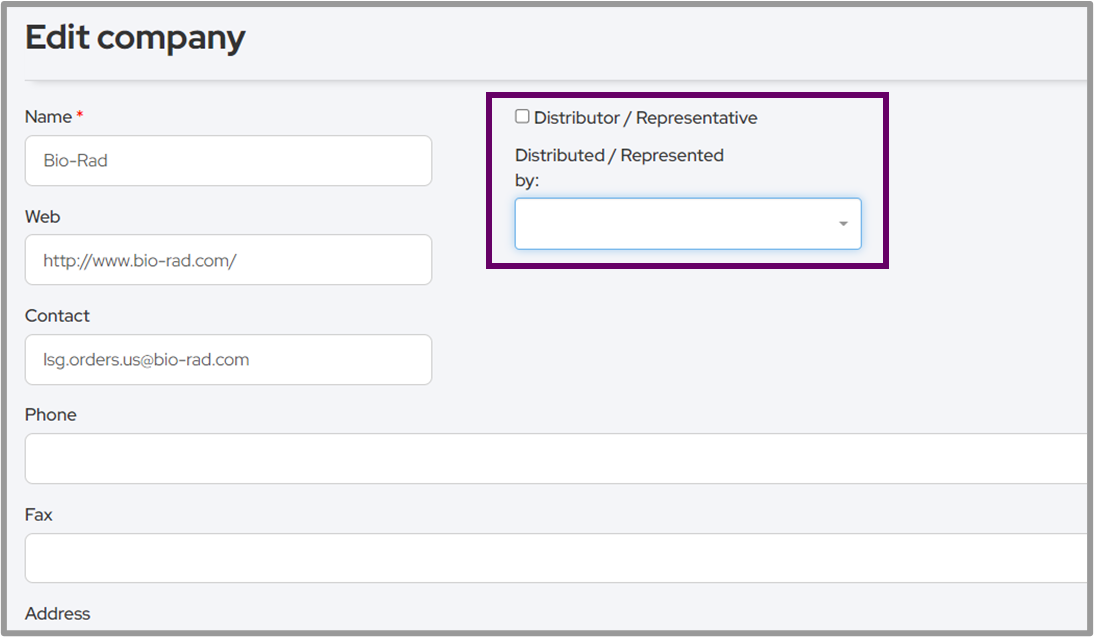The image size is (1094, 637).
Task: Click the Phone field label
Action: click(51, 415)
